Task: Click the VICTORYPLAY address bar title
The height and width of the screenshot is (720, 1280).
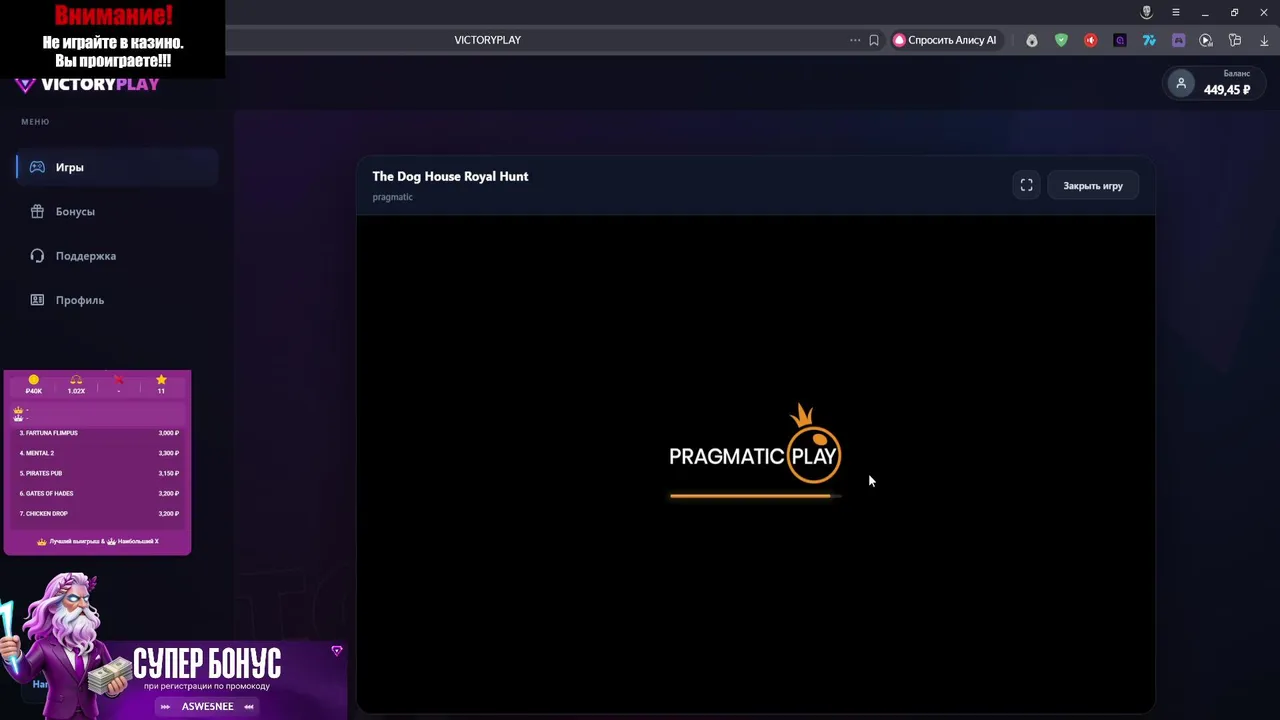Action: click(x=487, y=40)
